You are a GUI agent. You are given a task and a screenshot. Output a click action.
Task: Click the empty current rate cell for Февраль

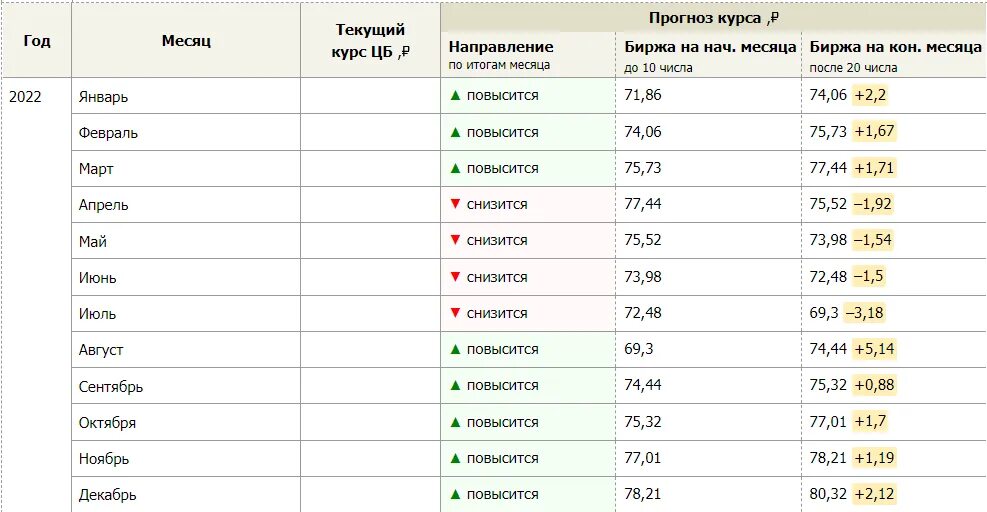370,132
